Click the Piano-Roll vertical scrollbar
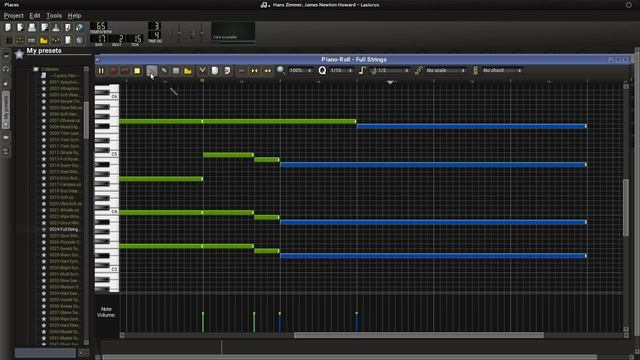 point(626,207)
